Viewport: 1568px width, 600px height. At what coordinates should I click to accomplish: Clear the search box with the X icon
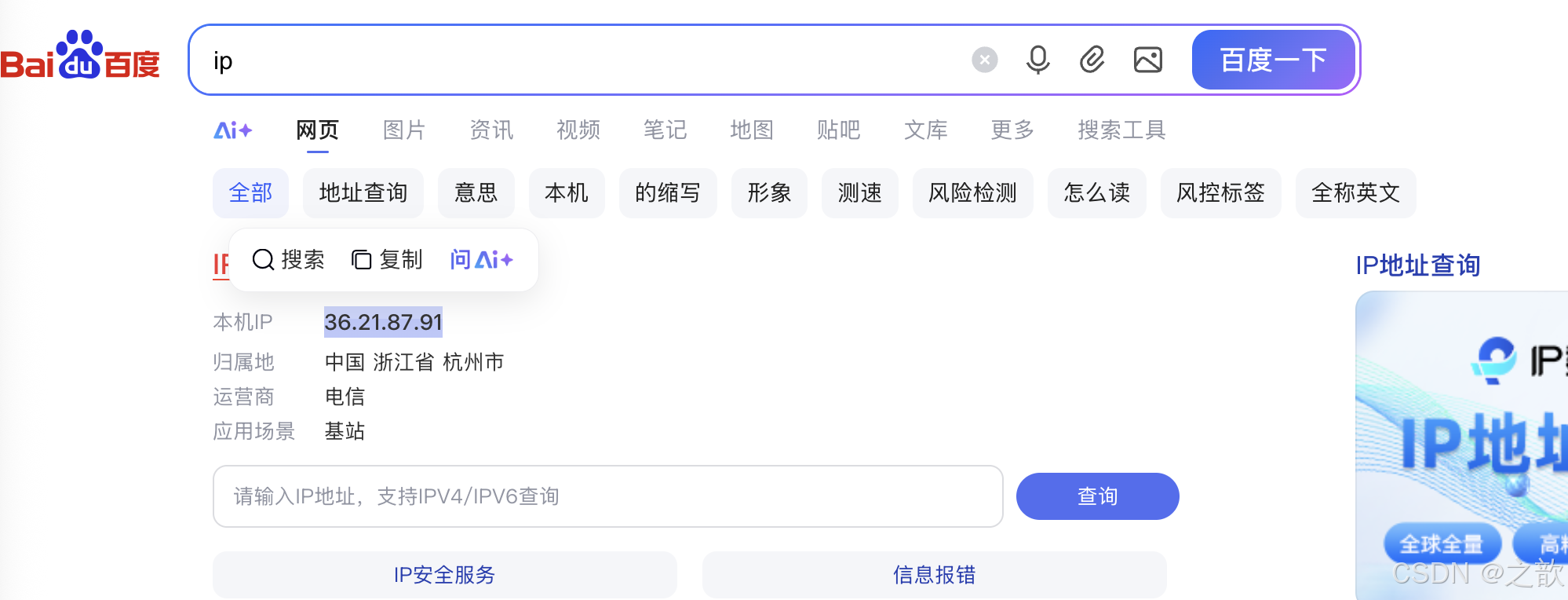984,60
